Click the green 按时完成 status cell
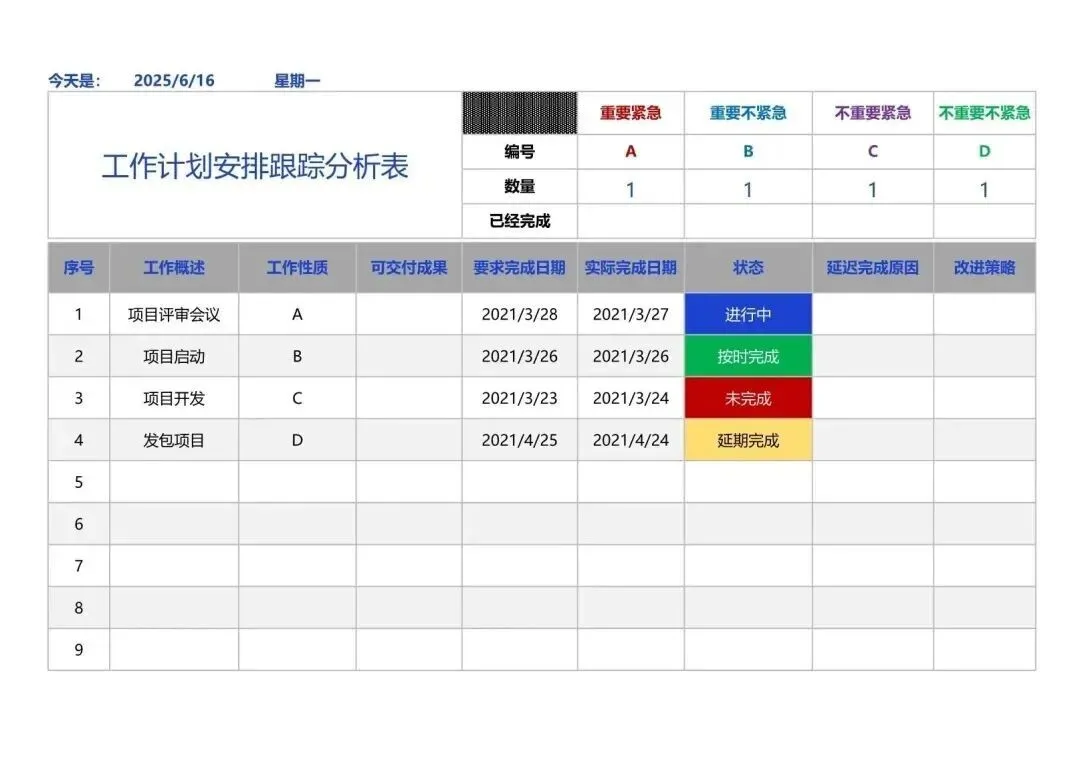Viewport: 1080px width, 766px height. (748, 356)
